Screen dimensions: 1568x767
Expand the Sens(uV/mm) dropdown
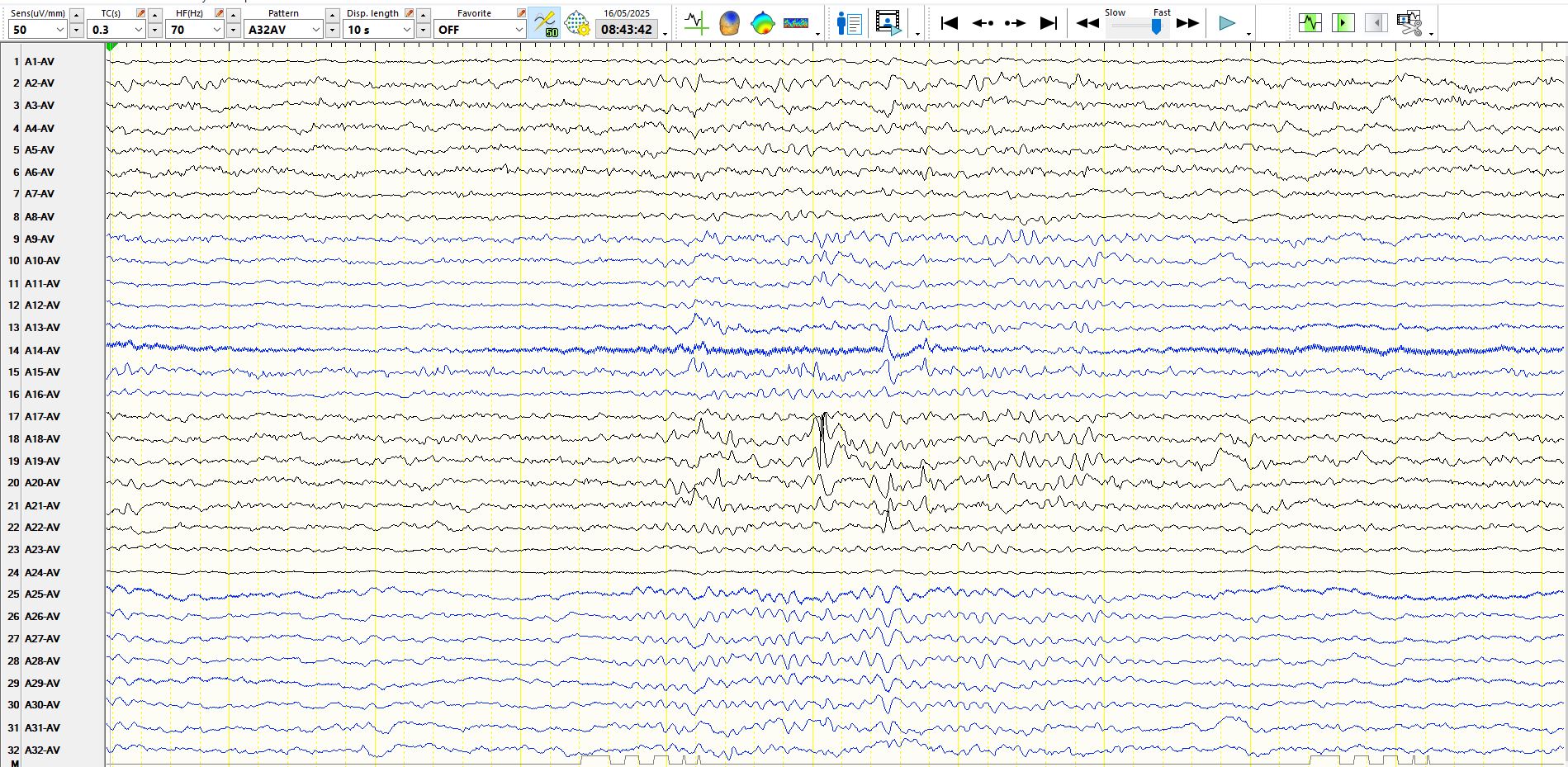pyautogui.click(x=59, y=30)
